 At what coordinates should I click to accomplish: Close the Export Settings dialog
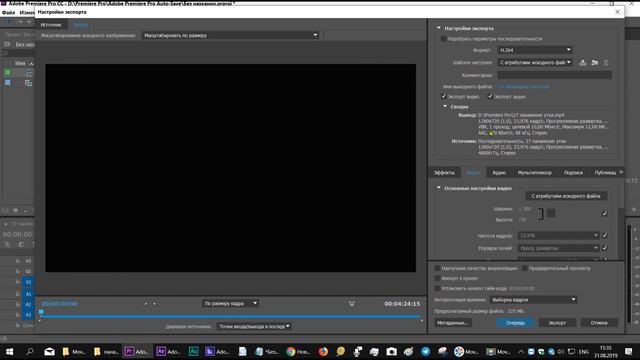pos(618,12)
